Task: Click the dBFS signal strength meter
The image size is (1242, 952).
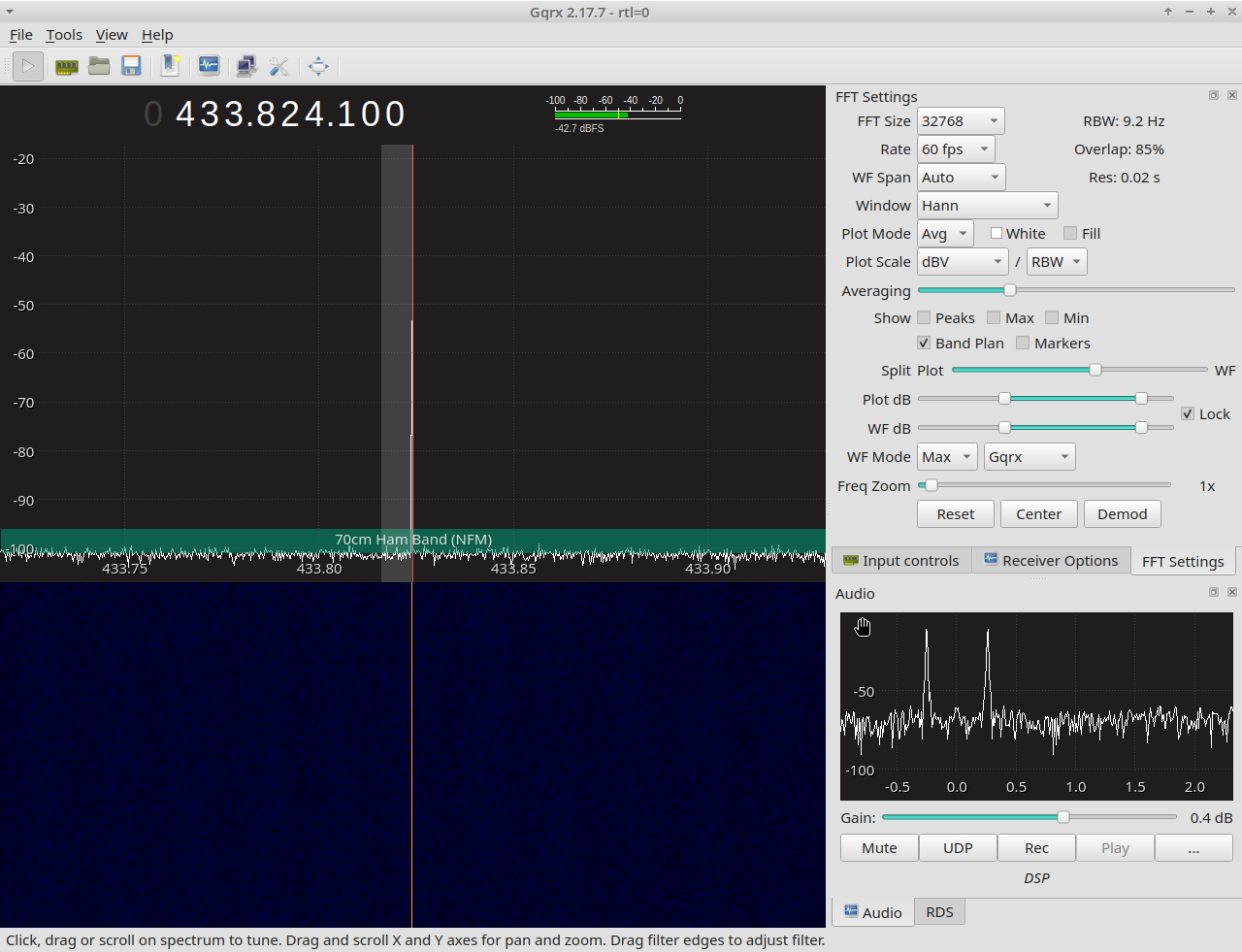Action: click(617, 114)
